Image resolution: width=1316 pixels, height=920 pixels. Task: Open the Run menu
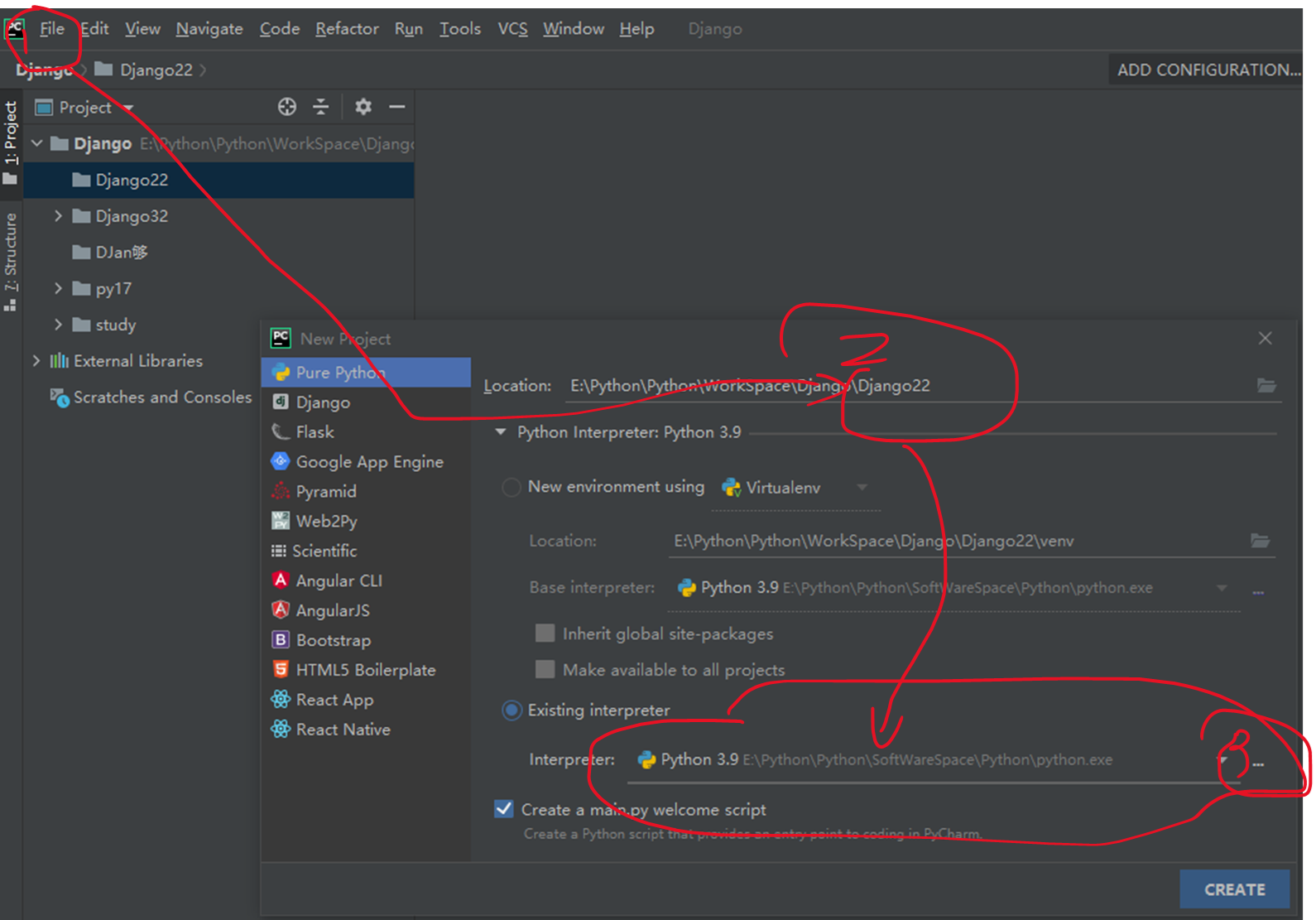pyautogui.click(x=409, y=29)
